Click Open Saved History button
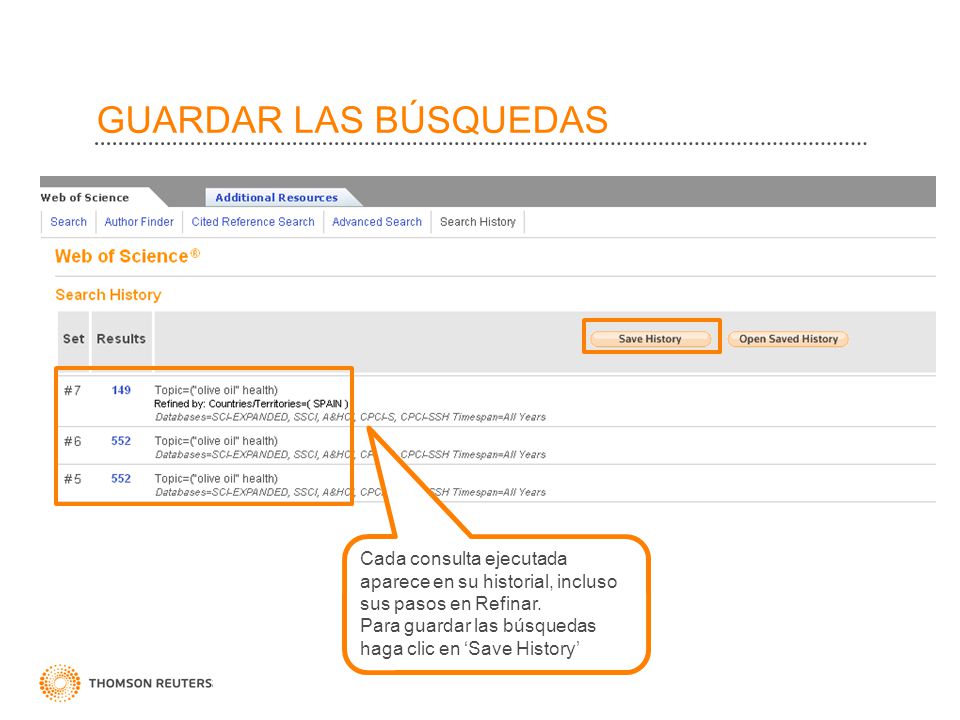 click(x=788, y=339)
